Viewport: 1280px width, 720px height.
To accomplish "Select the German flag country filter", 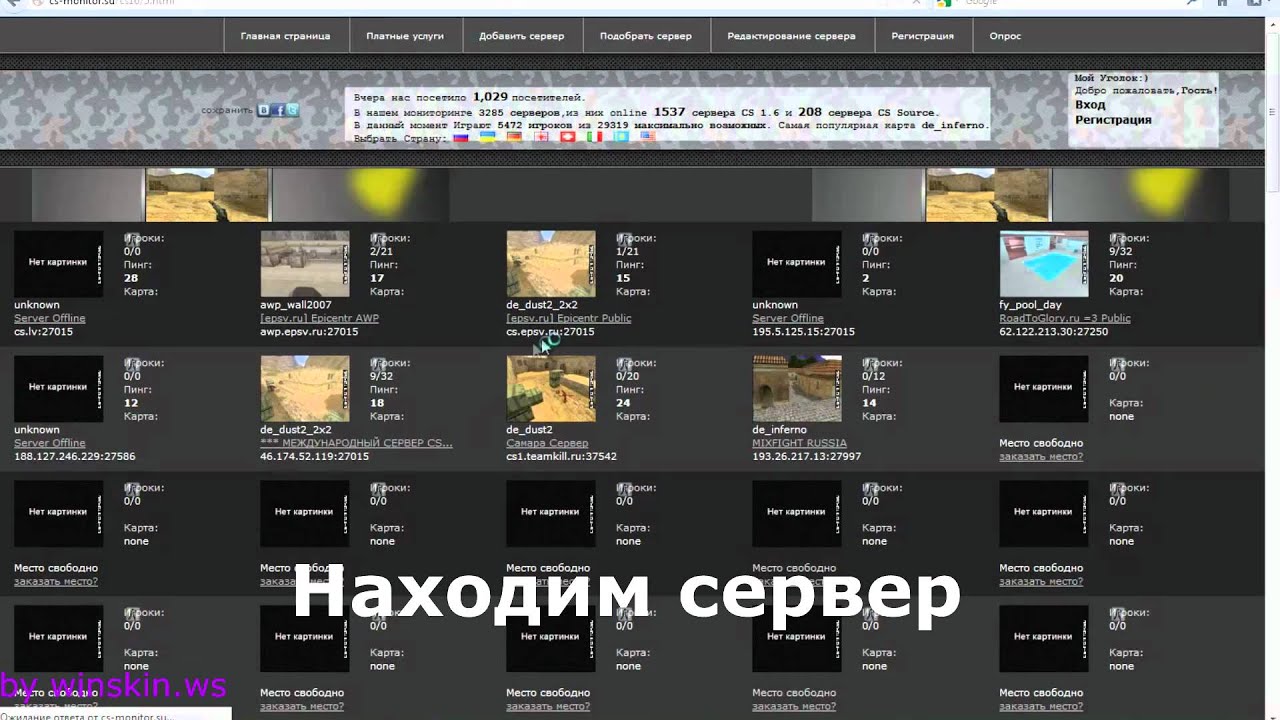I will (x=514, y=137).
